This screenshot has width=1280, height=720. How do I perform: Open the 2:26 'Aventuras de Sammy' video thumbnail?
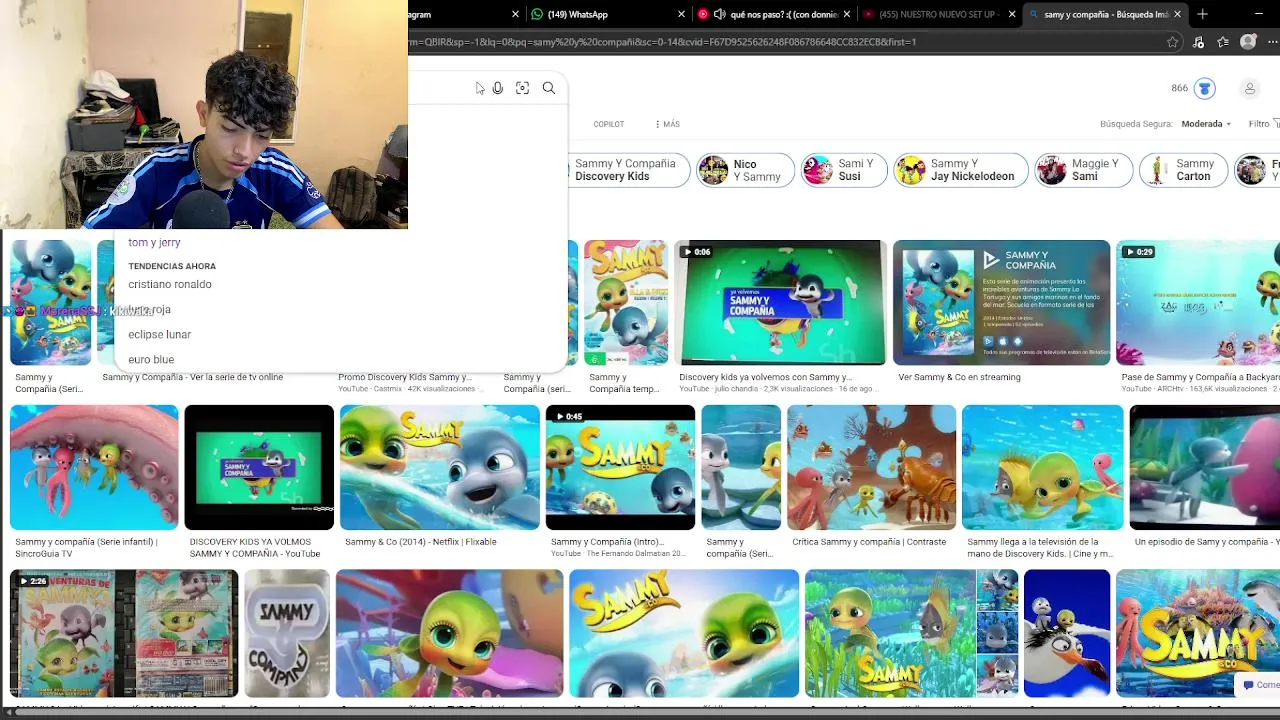click(x=124, y=633)
